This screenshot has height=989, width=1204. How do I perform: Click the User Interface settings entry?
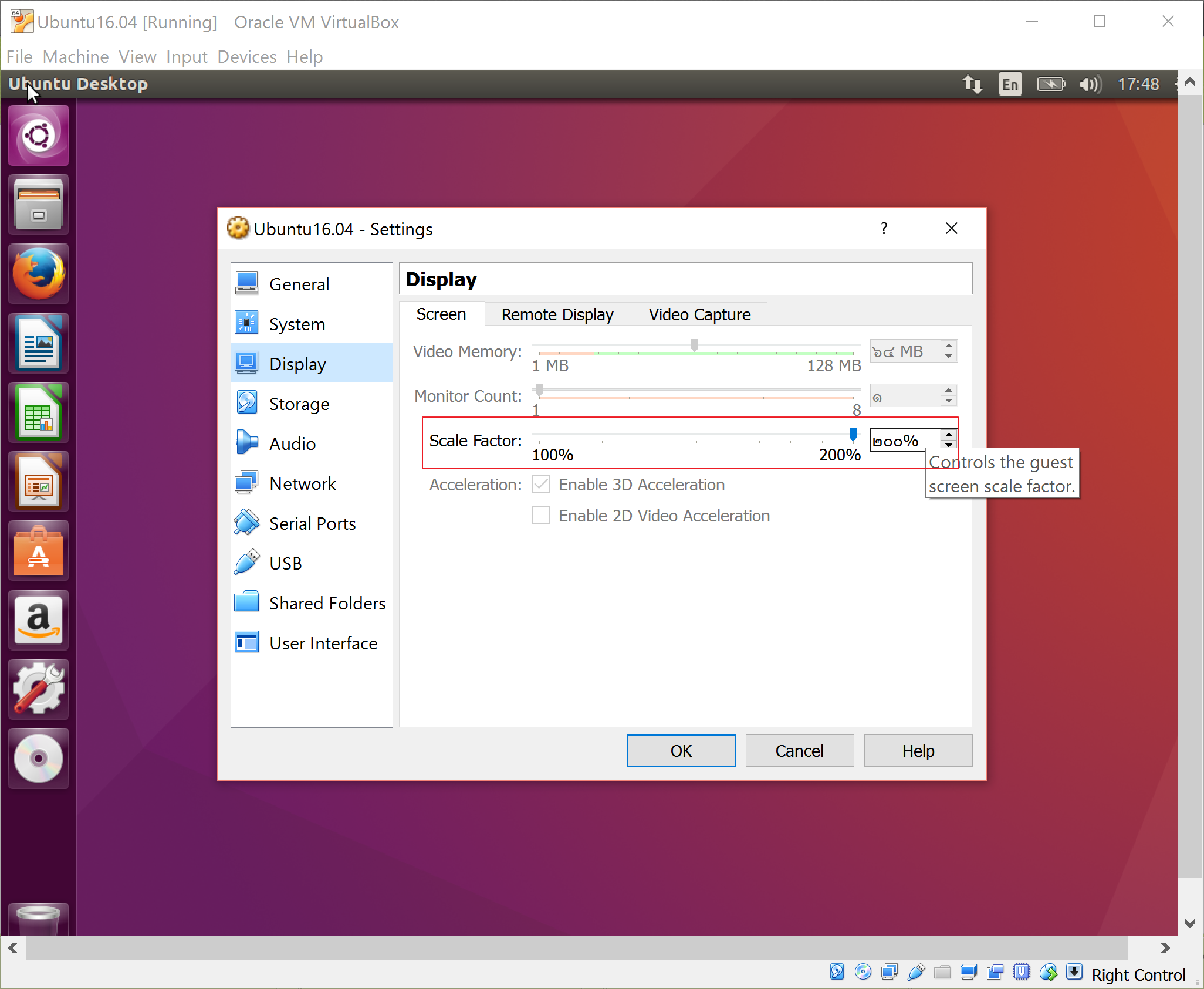323,642
